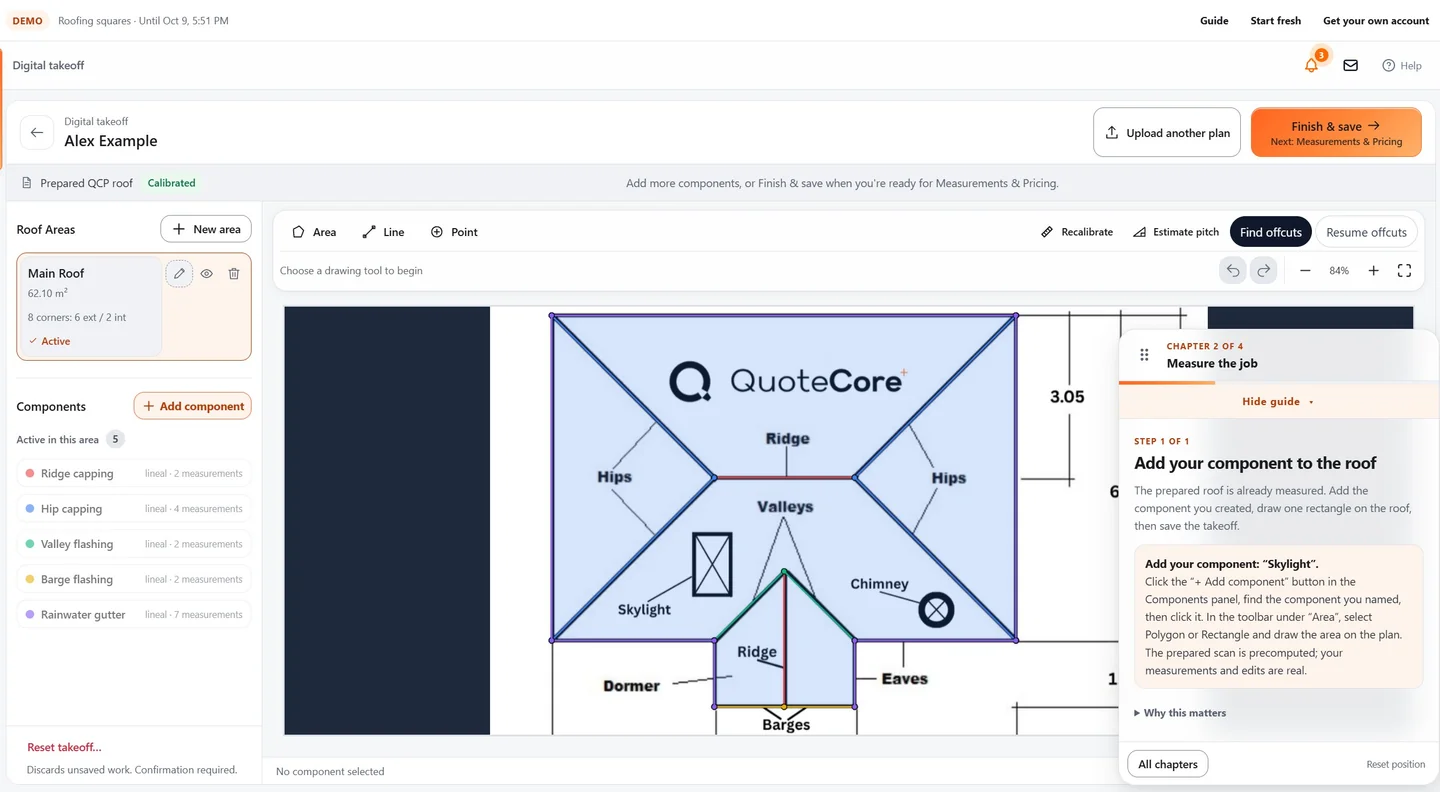This screenshot has height=792, width=1440.
Task: Click the back arrow next to Alex Example
Action: 37,132
